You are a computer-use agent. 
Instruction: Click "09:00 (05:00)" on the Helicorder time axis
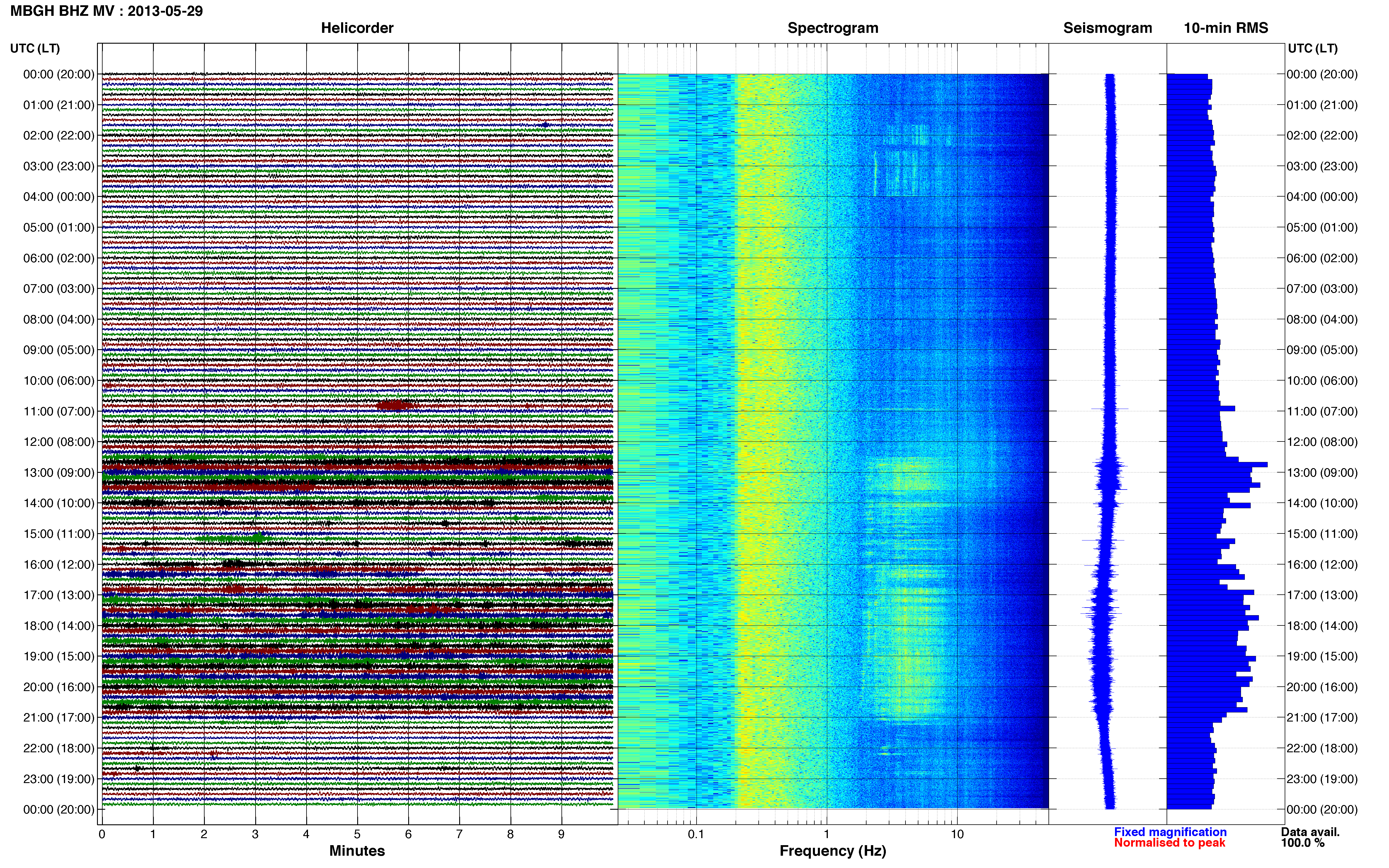tap(59, 350)
